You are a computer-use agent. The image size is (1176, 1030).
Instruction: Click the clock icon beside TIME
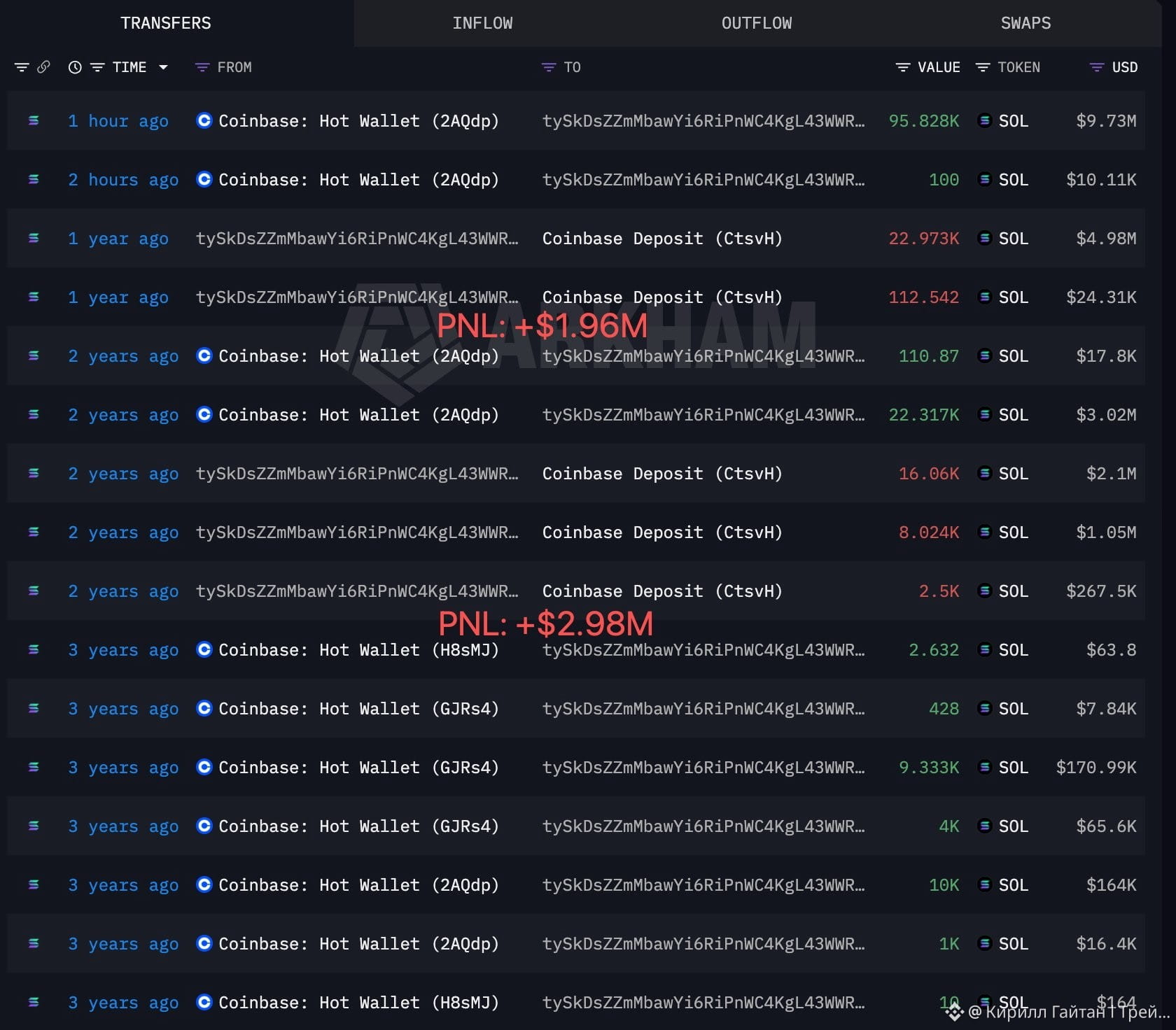75,67
